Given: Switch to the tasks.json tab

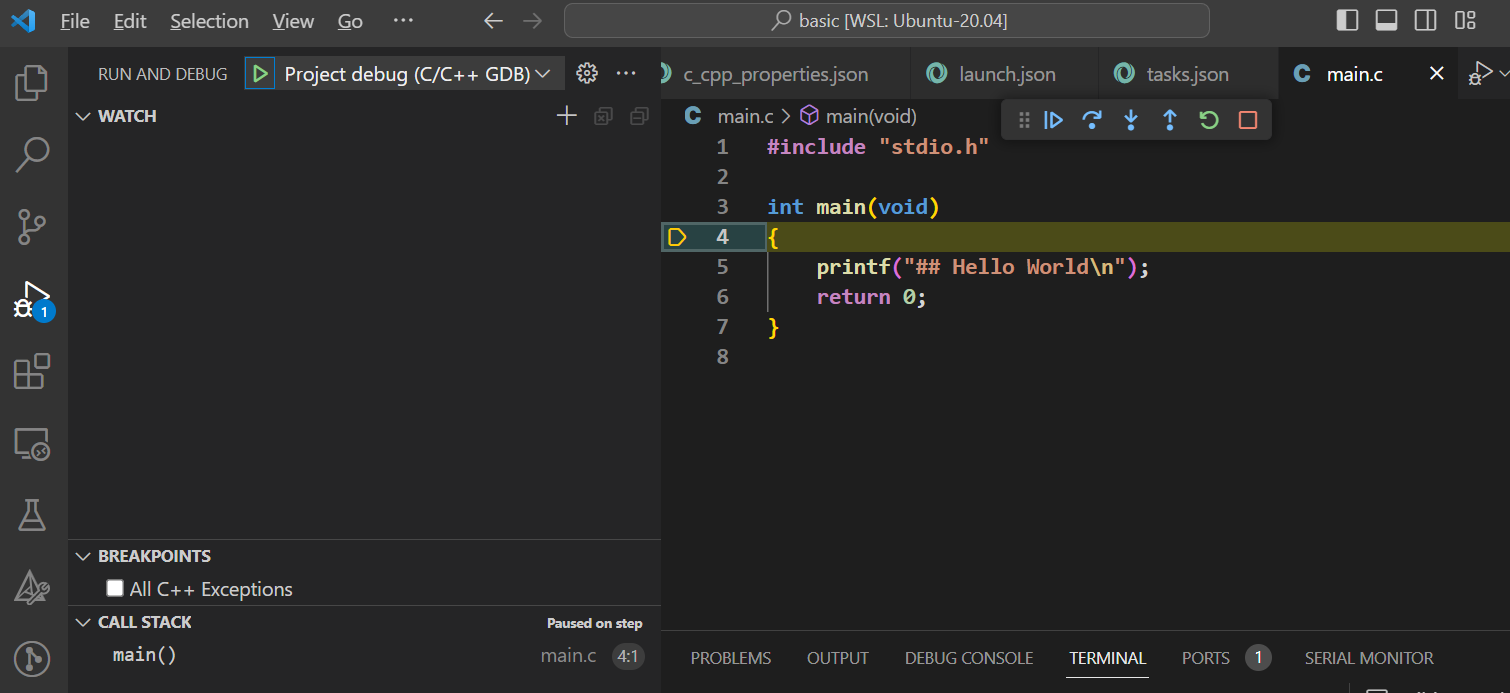Looking at the screenshot, I should pos(1188,74).
